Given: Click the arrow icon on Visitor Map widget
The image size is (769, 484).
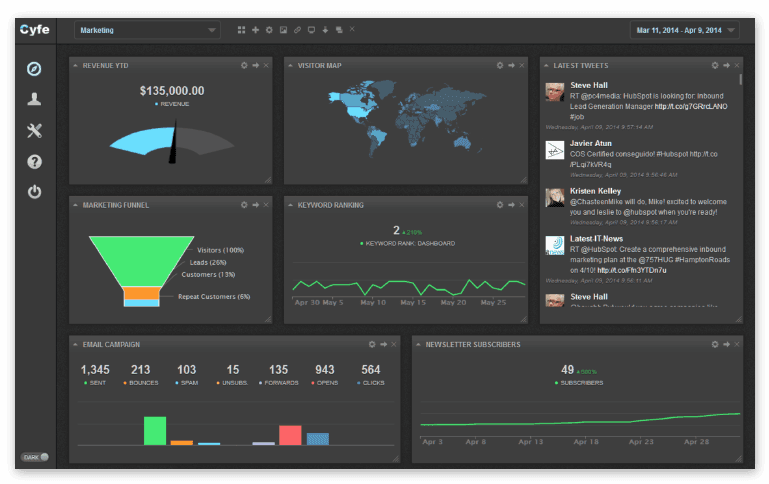Looking at the screenshot, I should (x=511, y=65).
